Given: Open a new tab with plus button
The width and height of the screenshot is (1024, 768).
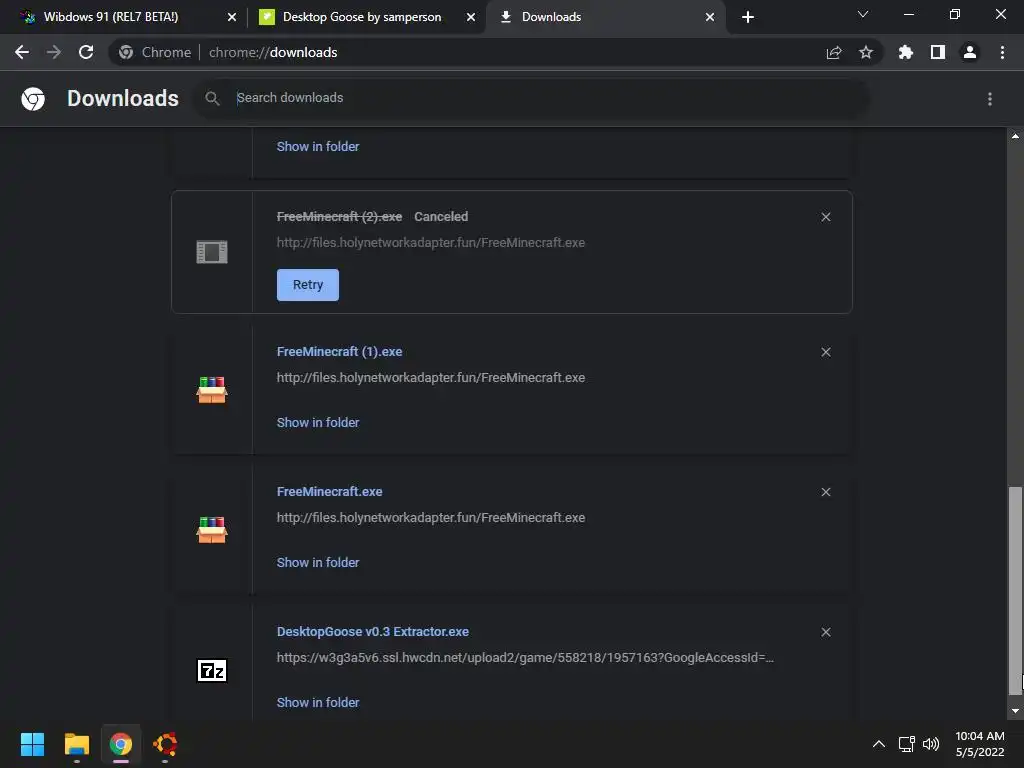Looking at the screenshot, I should (748, 17).
